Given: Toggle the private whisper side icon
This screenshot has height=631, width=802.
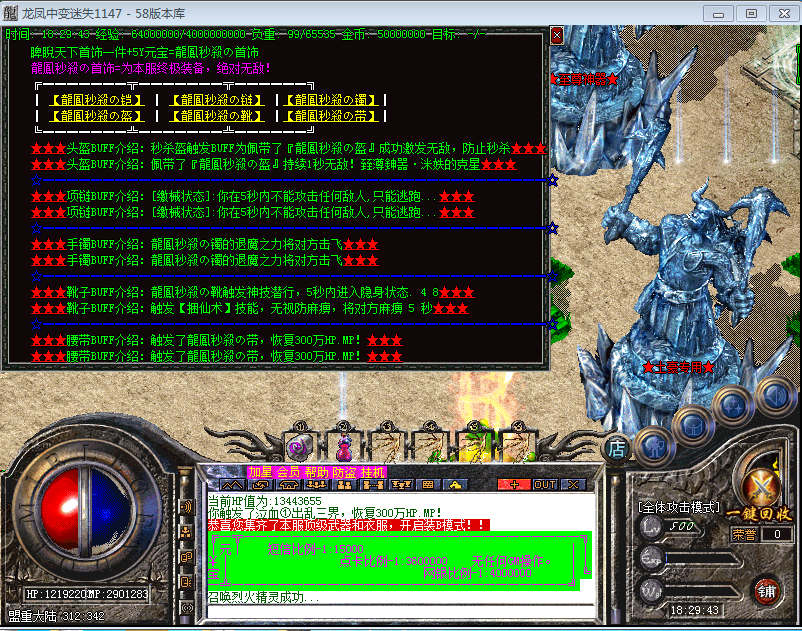Looking at the screenshot, I should 186,557.
